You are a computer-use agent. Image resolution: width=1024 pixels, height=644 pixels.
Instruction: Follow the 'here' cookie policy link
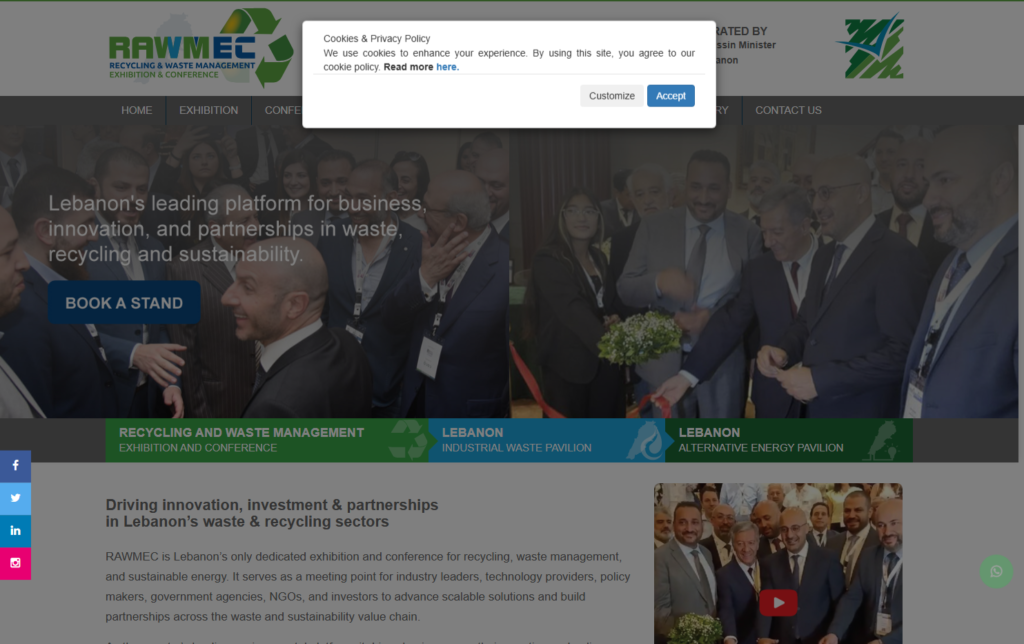447,67
